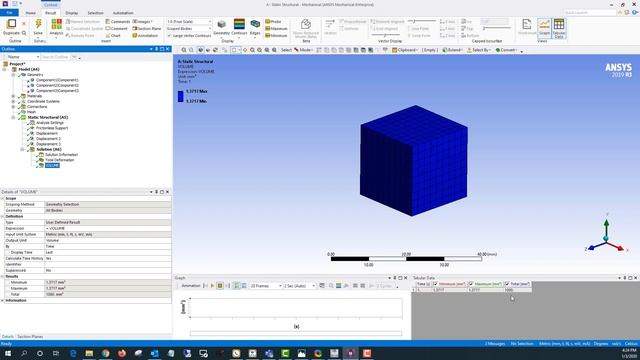Insert a Chart from the ribbon
The height and width of the screenshot is (360, 640).
click(113, 36)
